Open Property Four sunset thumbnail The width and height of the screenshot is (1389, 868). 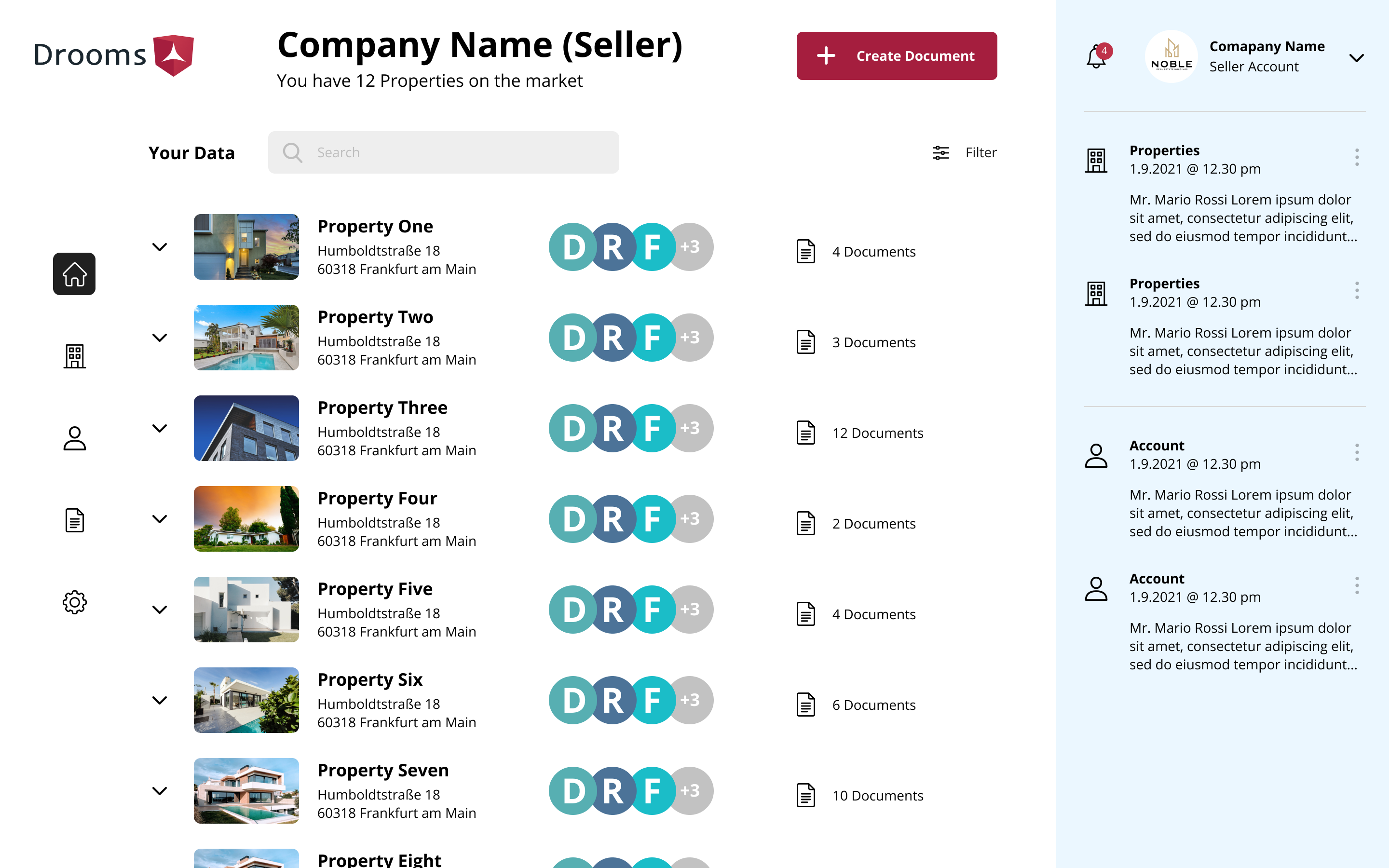(246, 519)
